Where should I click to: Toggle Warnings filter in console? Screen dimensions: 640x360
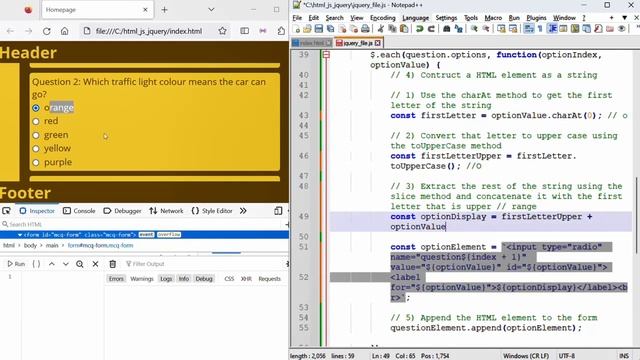point(142,279)
